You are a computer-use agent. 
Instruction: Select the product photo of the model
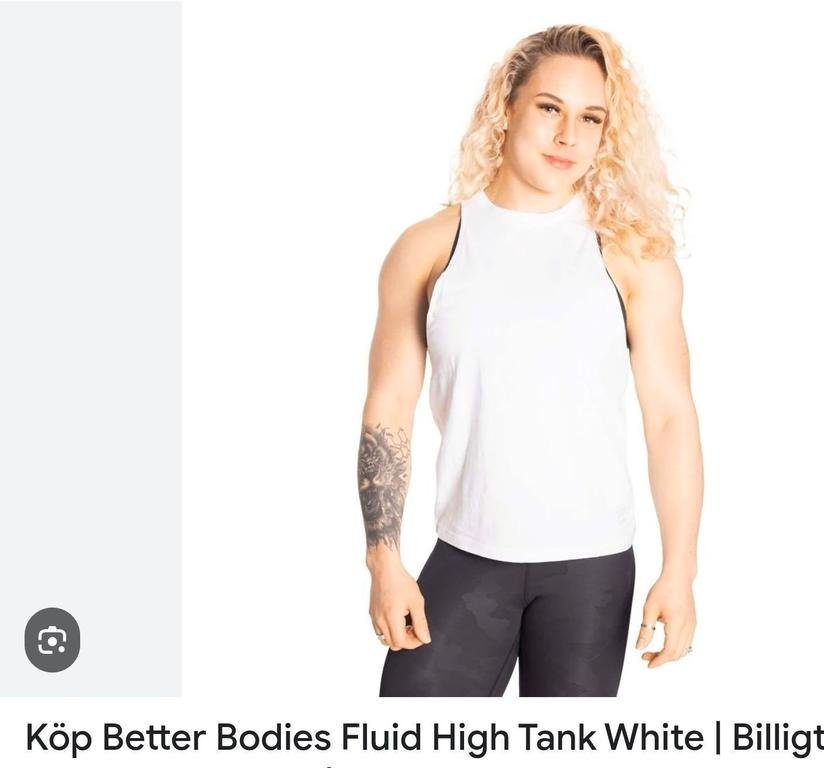pyautogui.click(x=503, y=349)
